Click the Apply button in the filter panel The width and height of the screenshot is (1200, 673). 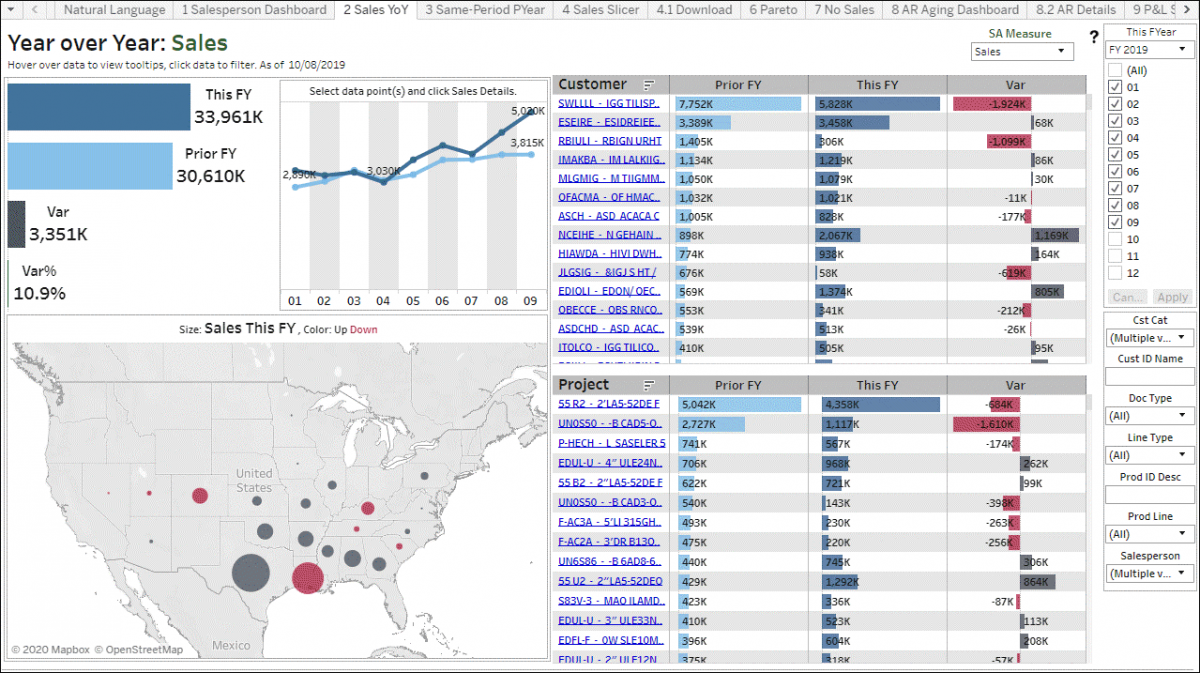1172,296
